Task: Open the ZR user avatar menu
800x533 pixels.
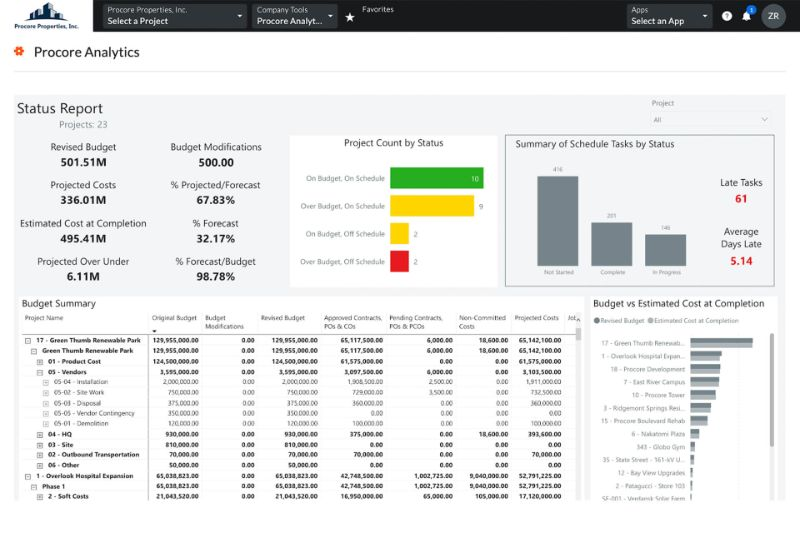Action: pyautogui.click(x=773, y=16)
